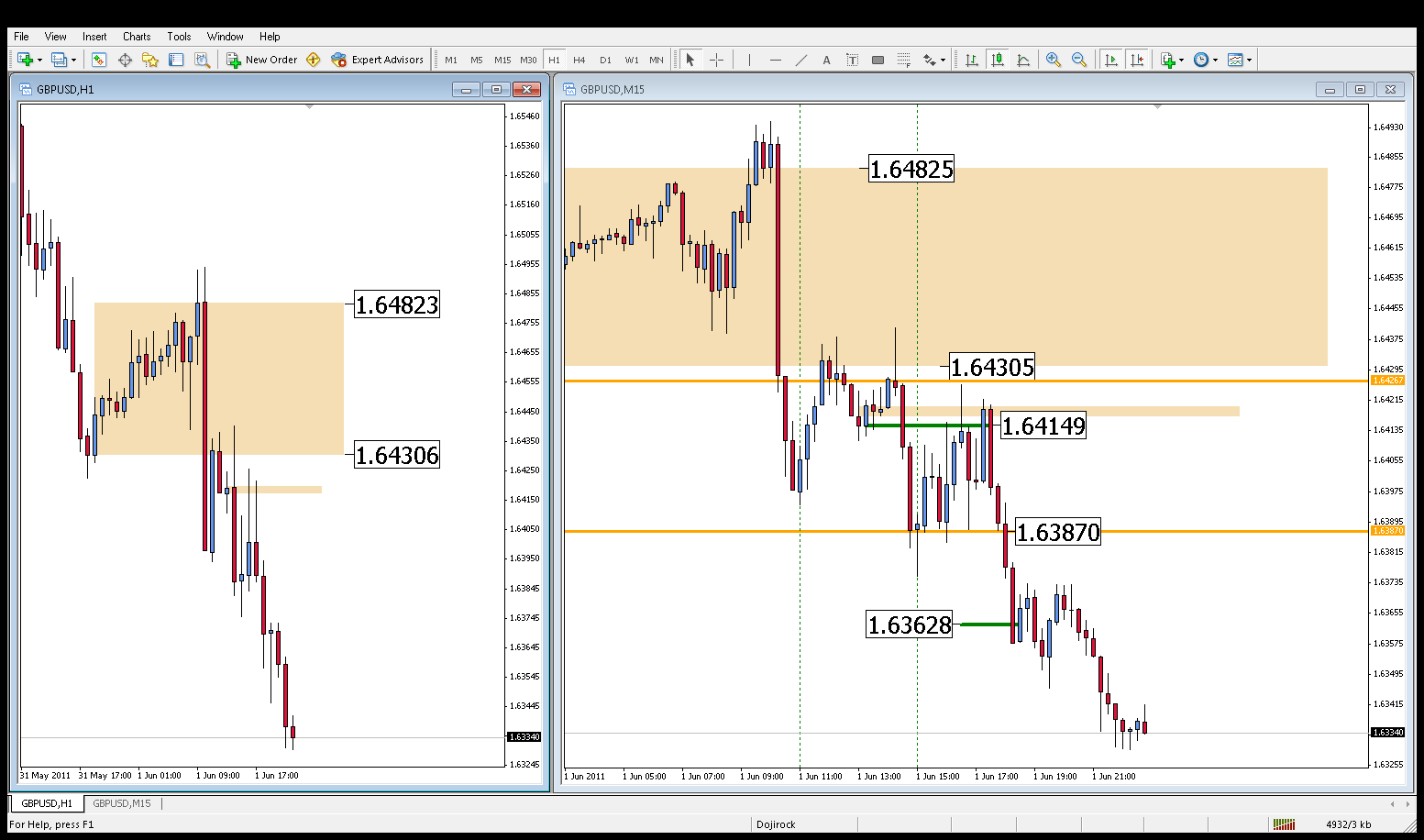Screen dimensions: 1424x840
Task: Click the 1.64267 orange price level tag
Action: click(x=1387, y=381)
